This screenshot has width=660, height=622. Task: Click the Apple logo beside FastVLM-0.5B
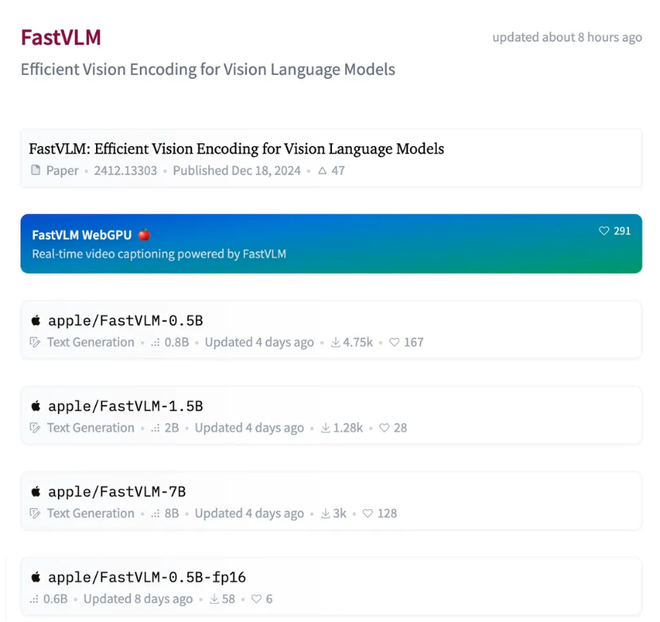[36, 321]
